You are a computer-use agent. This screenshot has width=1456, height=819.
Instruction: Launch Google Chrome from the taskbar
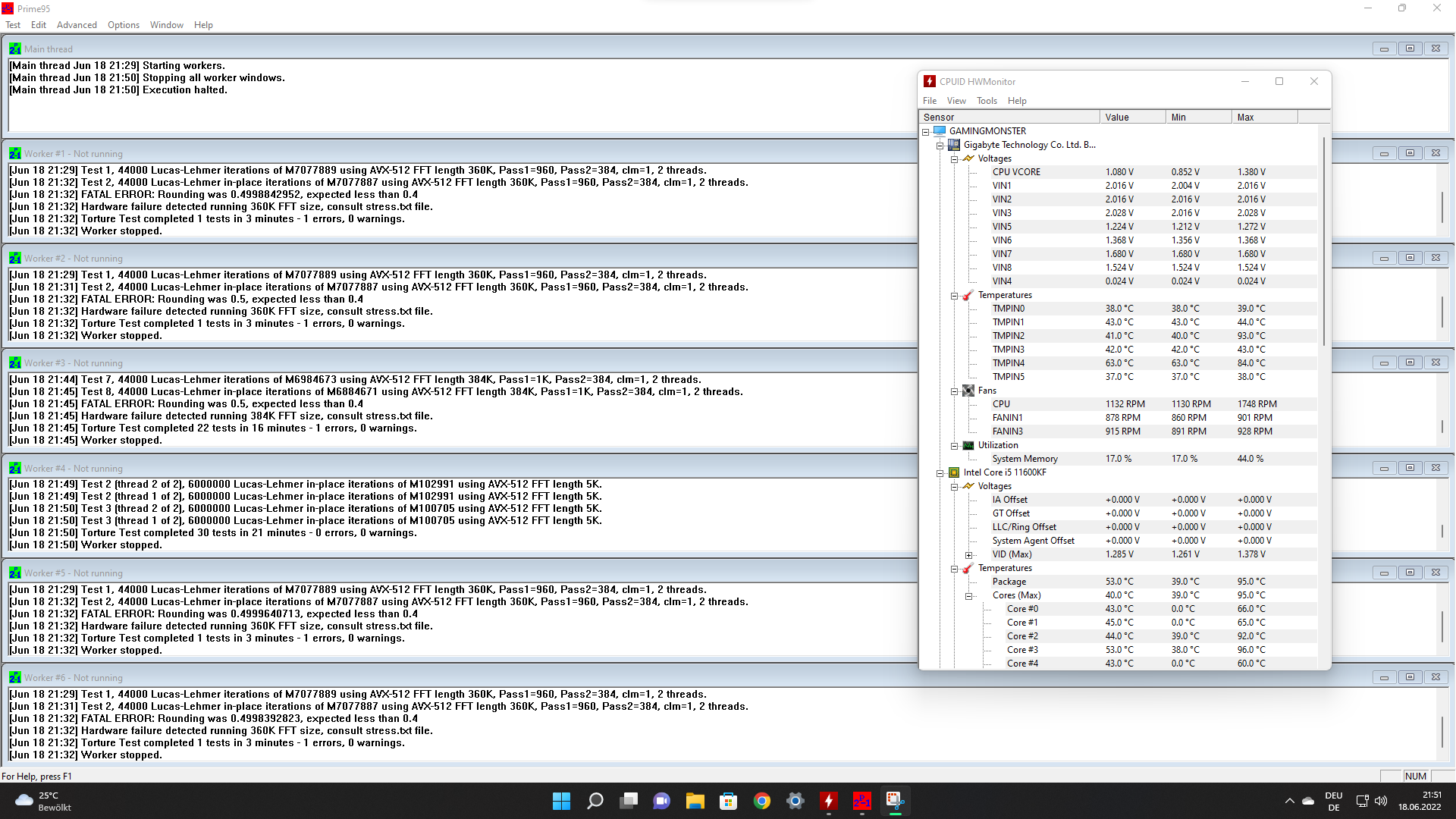(761, 801)
